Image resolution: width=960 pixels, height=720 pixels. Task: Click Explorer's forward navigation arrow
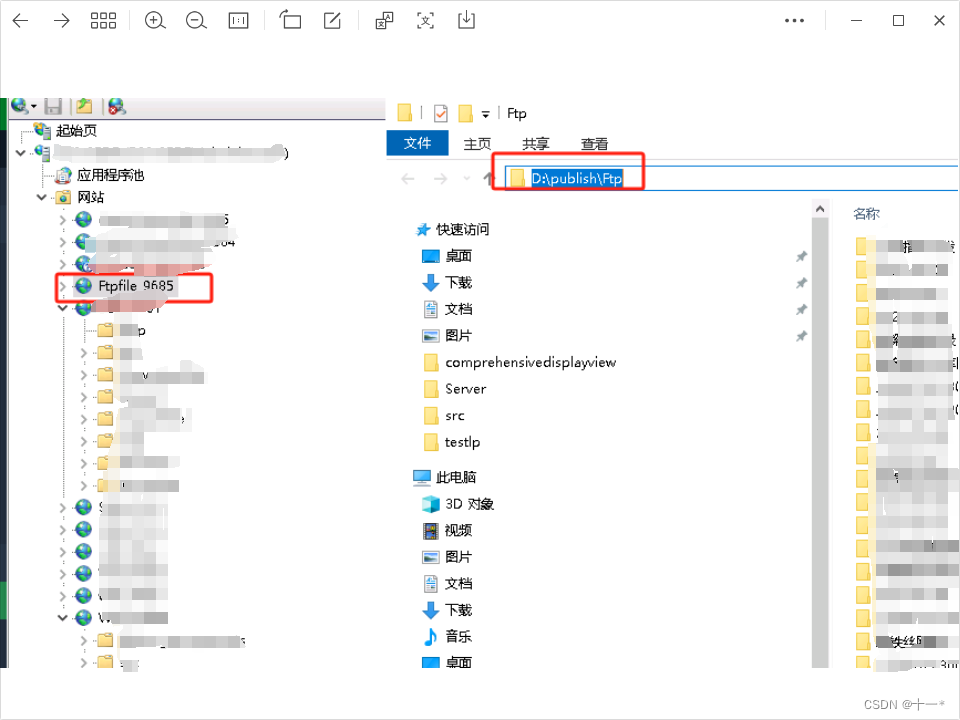[440, 179]
